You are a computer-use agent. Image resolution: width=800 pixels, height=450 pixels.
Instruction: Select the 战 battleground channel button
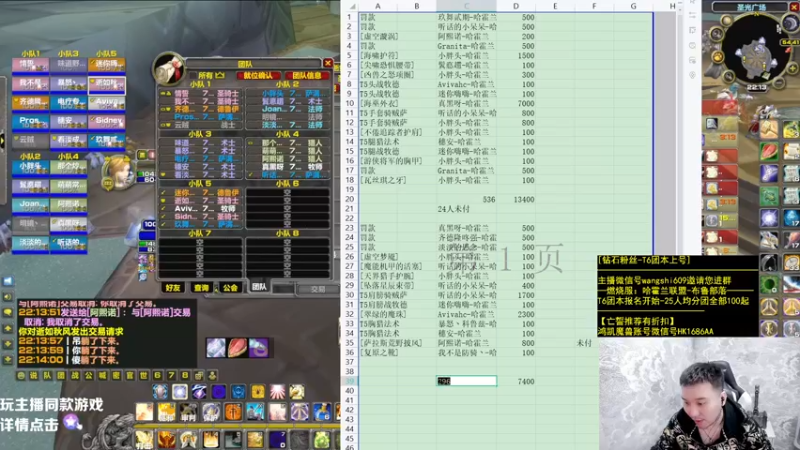(x=75, y=376)
